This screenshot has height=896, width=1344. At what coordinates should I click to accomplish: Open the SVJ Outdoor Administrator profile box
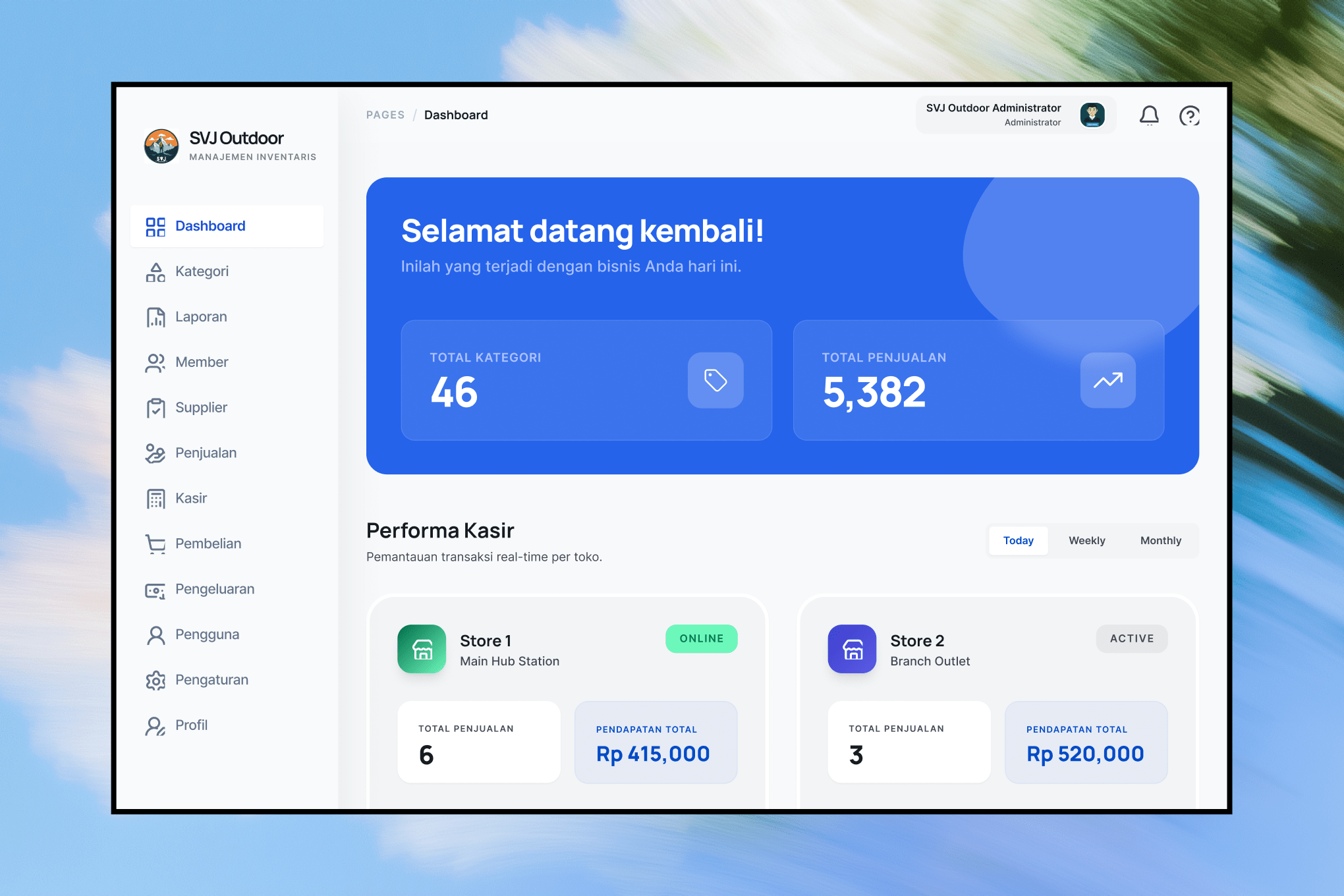pyautogui.click(x=1015, y=115)
